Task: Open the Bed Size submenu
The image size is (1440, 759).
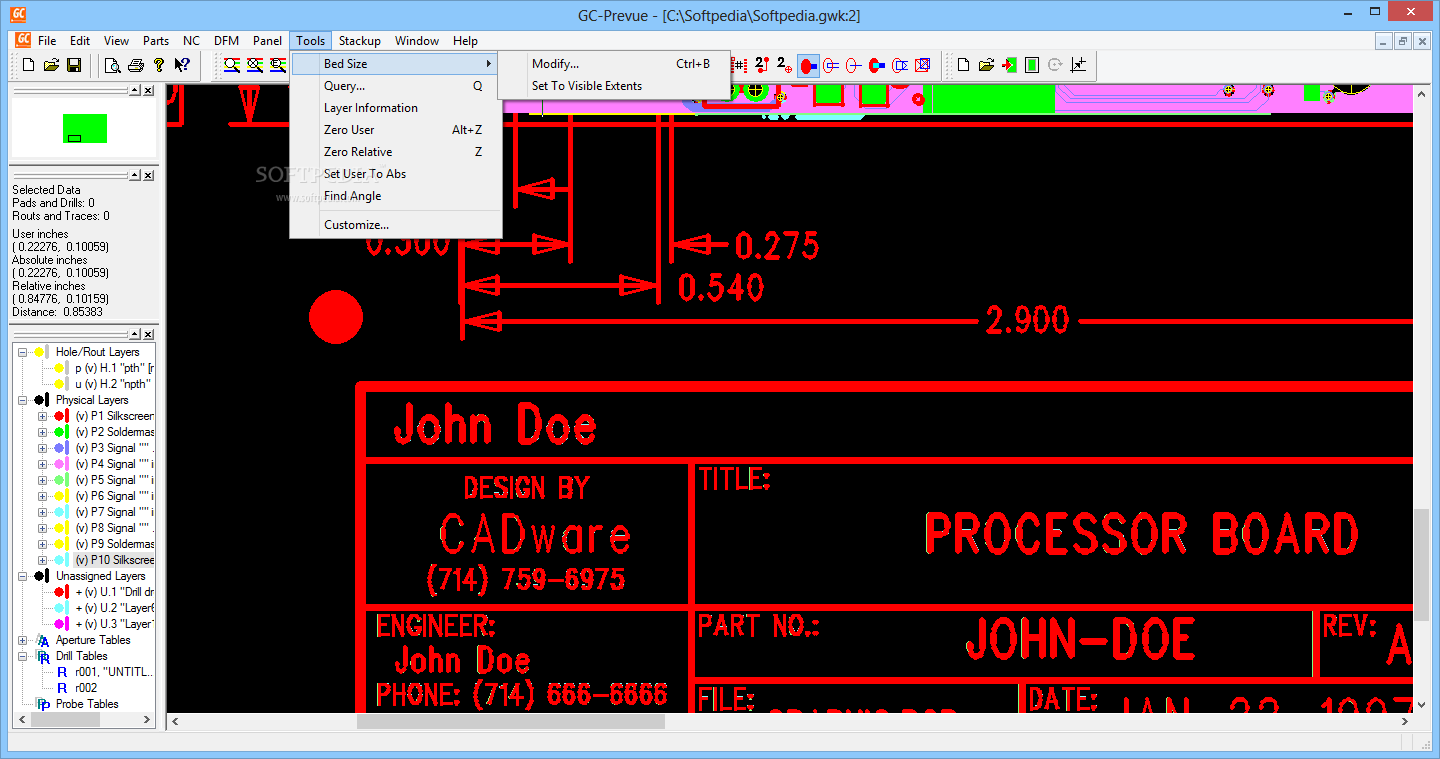Action: pos(396,64)
